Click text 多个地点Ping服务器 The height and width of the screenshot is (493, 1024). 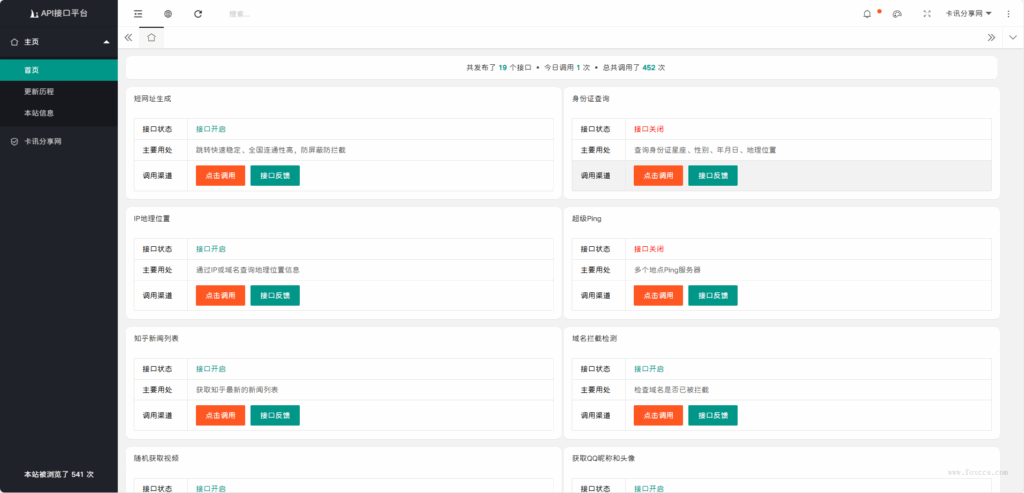667,270
